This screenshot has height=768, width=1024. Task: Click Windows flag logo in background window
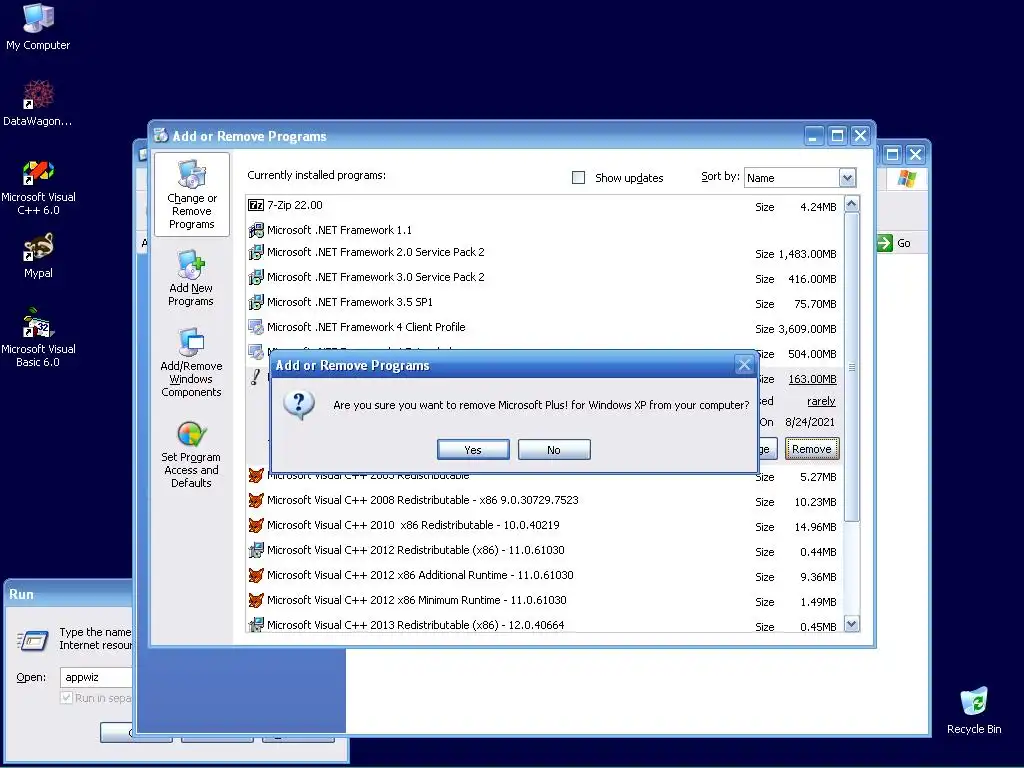(x=906, y=178)
